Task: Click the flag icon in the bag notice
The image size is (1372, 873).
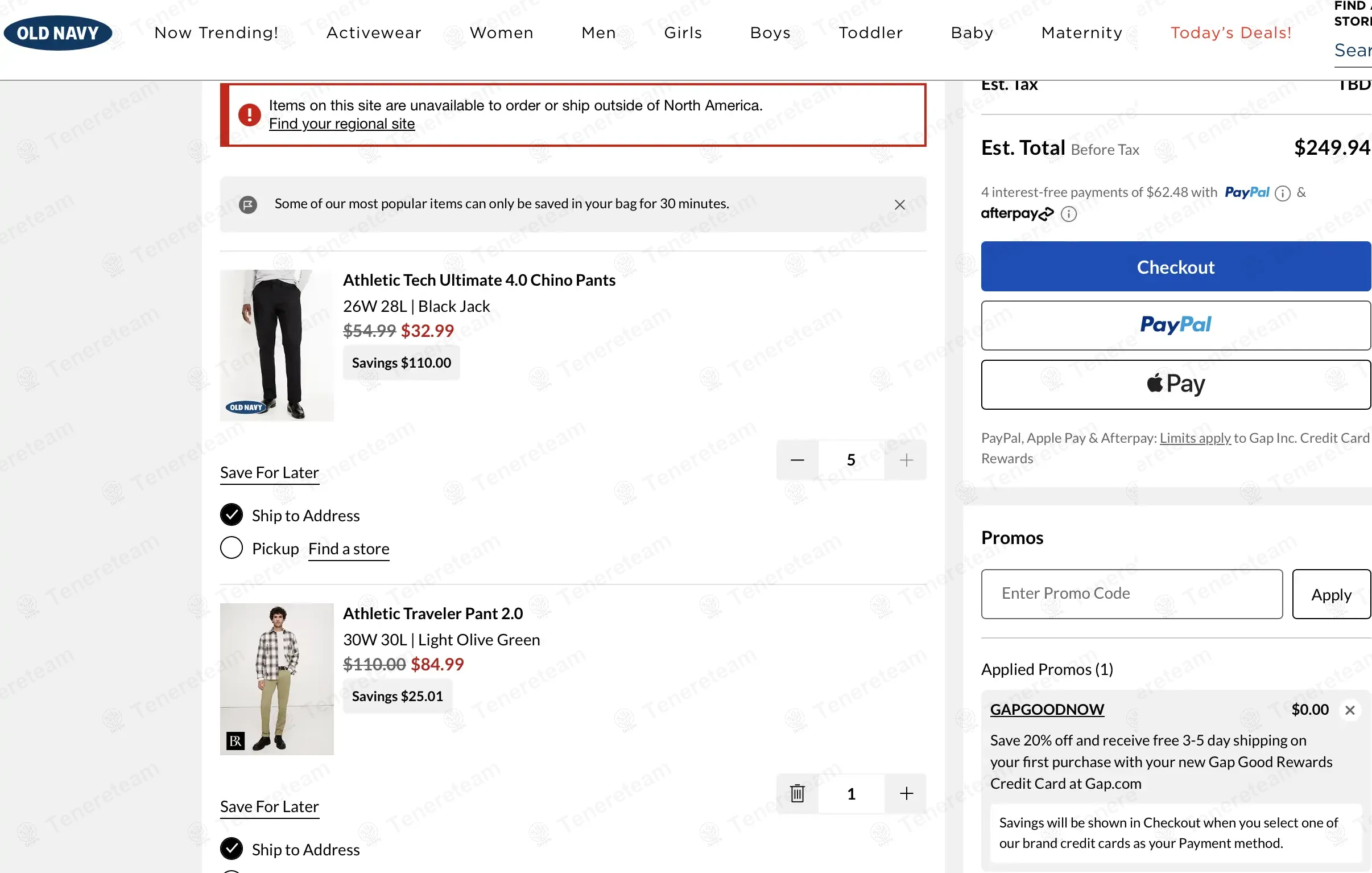Action: [248, 204]
